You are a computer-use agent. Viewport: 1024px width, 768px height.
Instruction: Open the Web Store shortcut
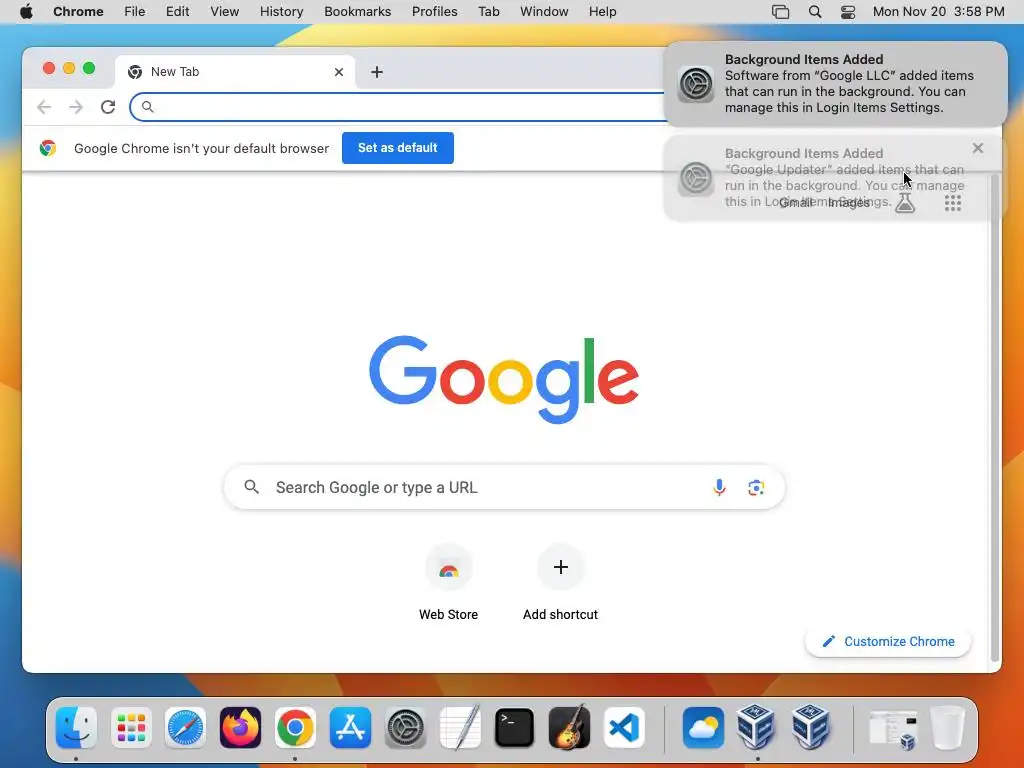(x=449, y=583)
